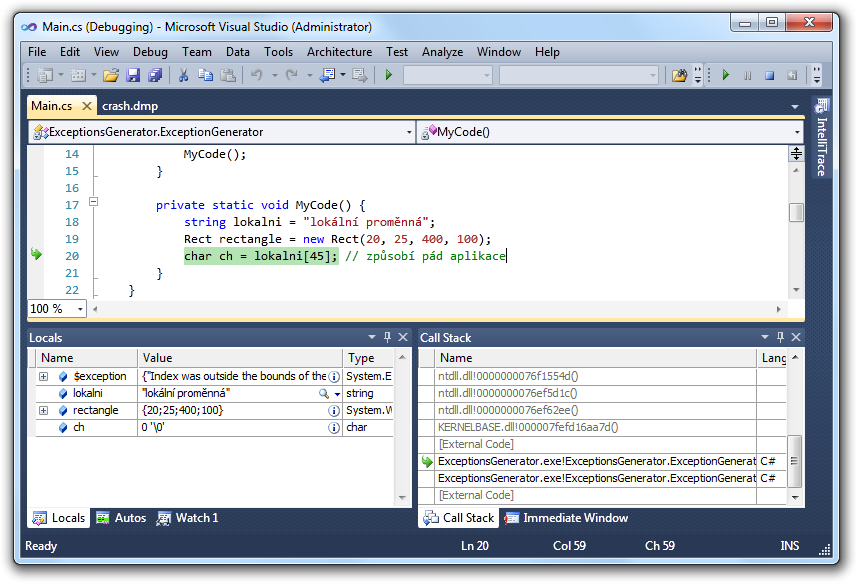The width and height of the screenshot is (857, 584).
Task: Click the Find in Files icon
Action: (x=679, y=75)
